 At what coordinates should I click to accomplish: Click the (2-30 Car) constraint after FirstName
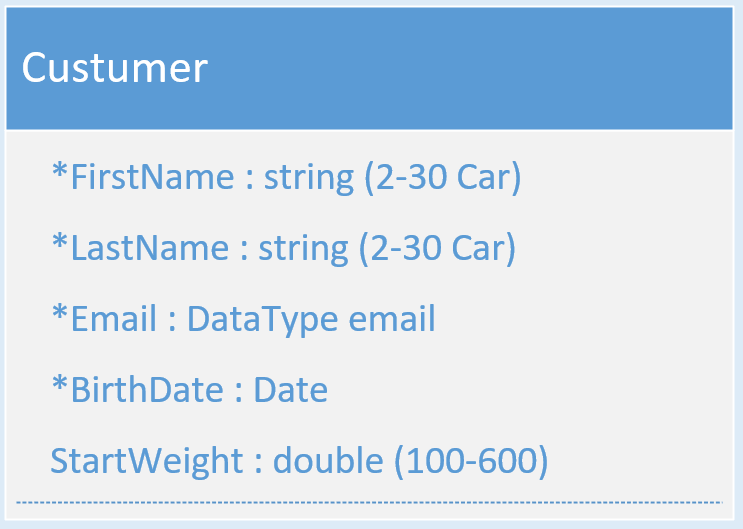443,178
